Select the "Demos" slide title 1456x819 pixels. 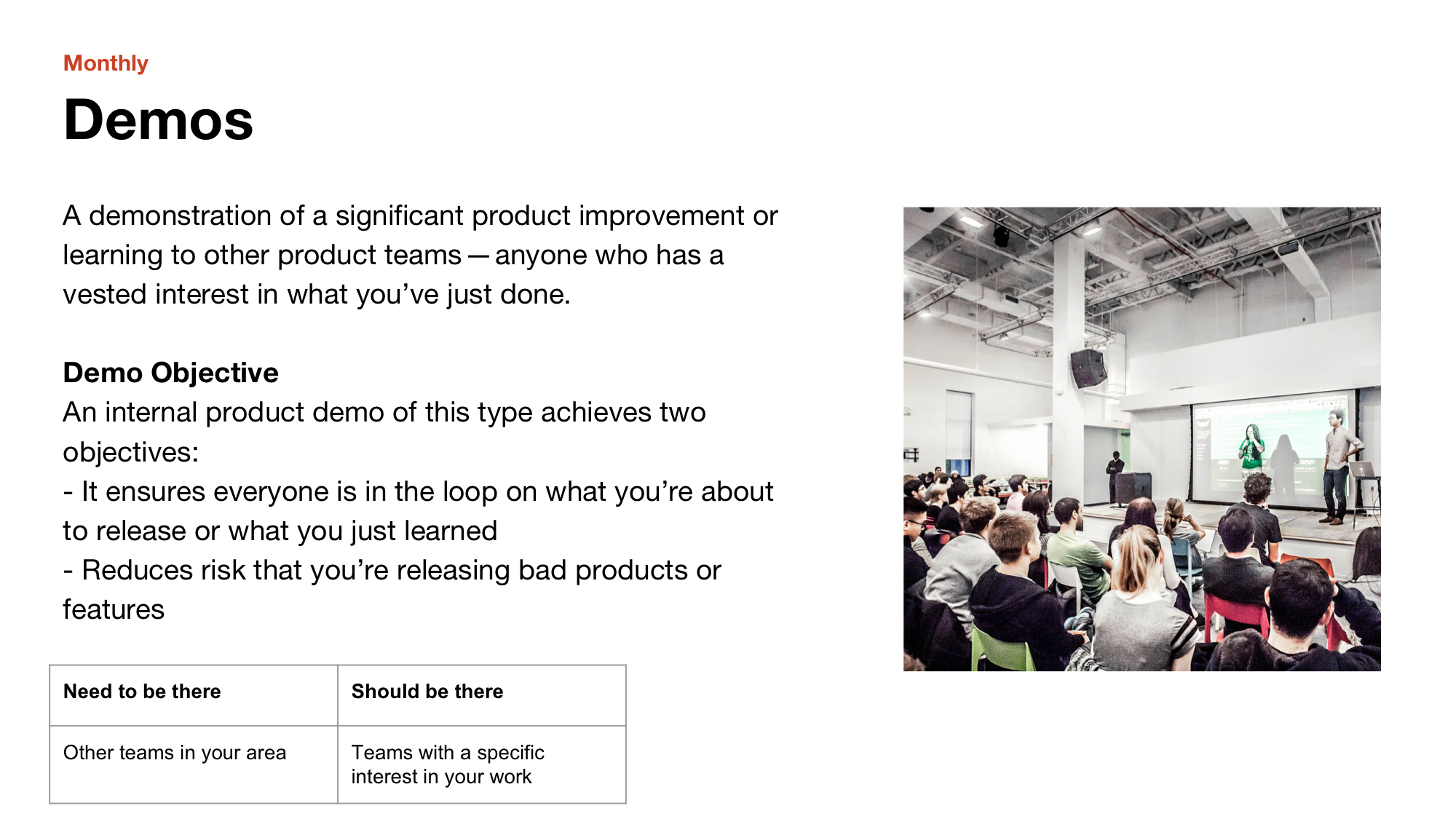[x=158, y=120]
